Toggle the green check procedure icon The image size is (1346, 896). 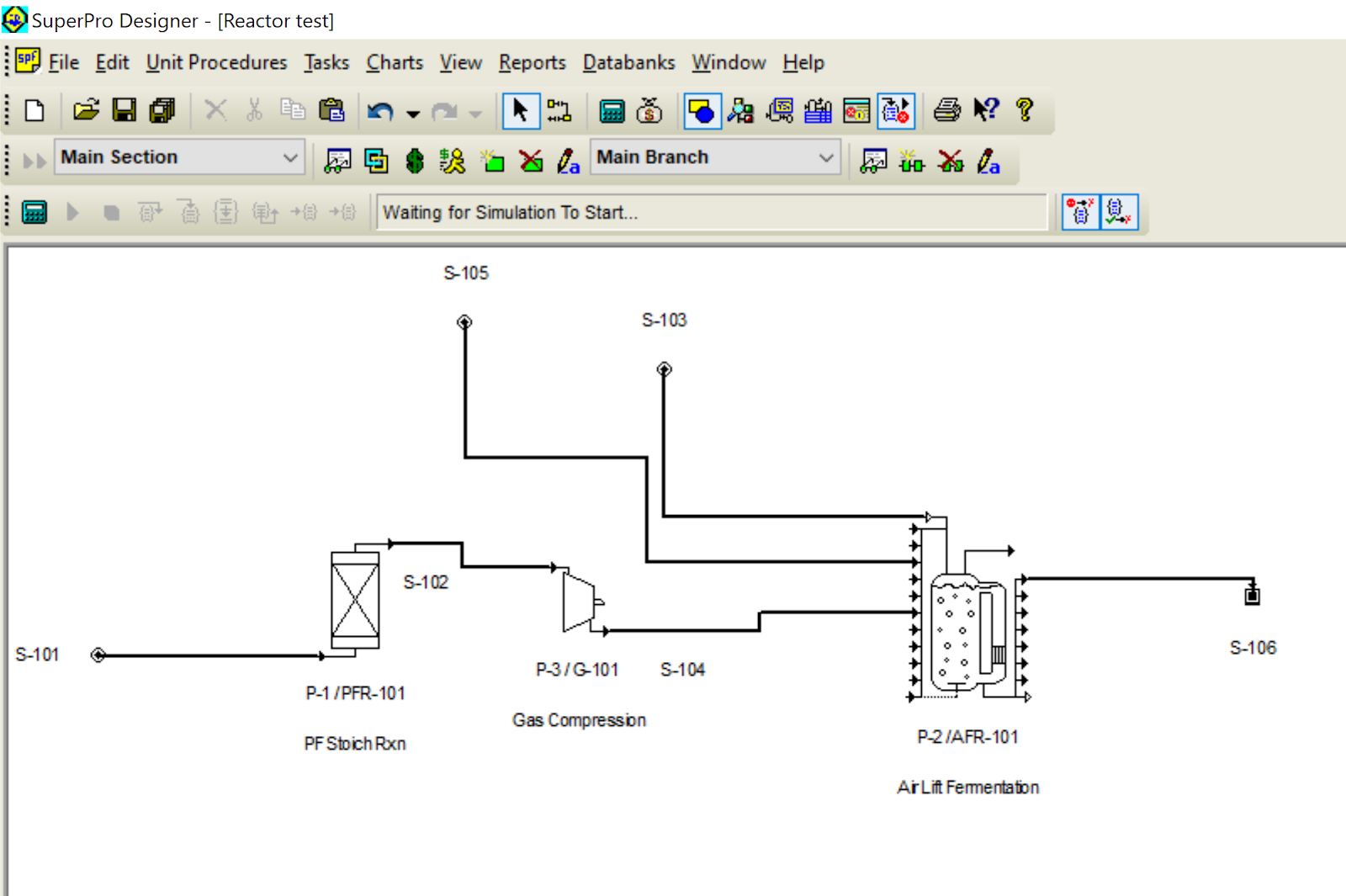tap(1120, 212)
